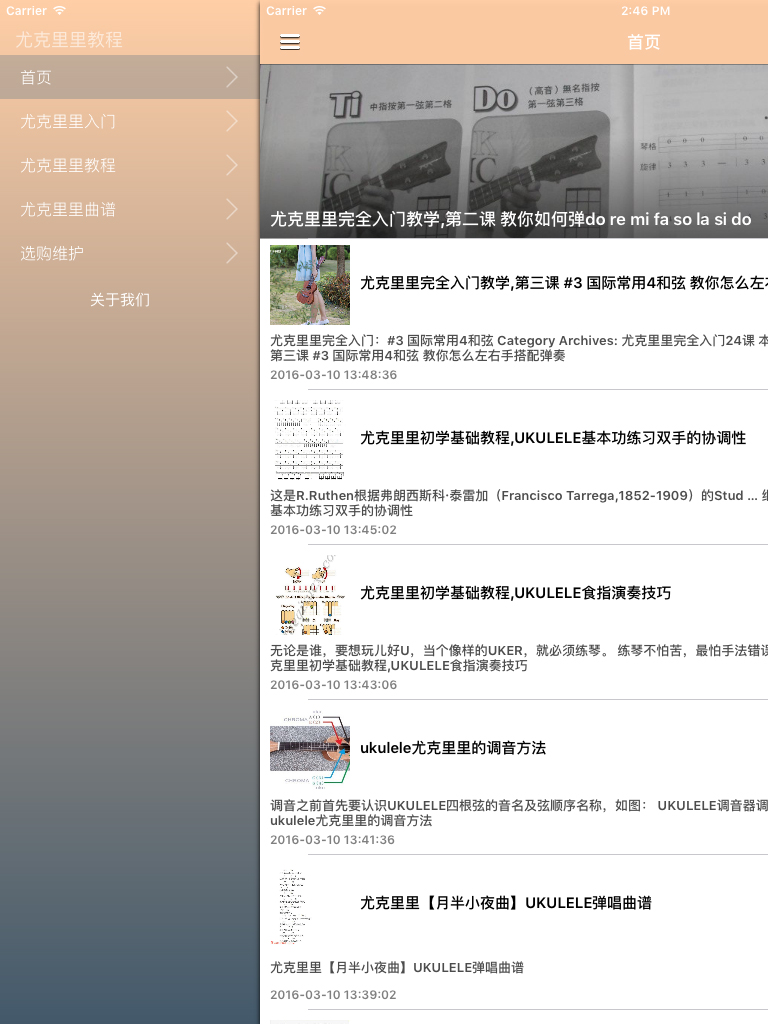
Task: Open article title 第三课 #3 国际常用4和弦
Action: pos(564,283)
